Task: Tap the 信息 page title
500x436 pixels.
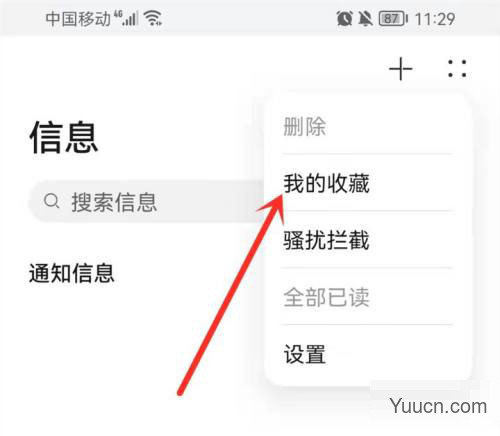Action: [64, 137]
